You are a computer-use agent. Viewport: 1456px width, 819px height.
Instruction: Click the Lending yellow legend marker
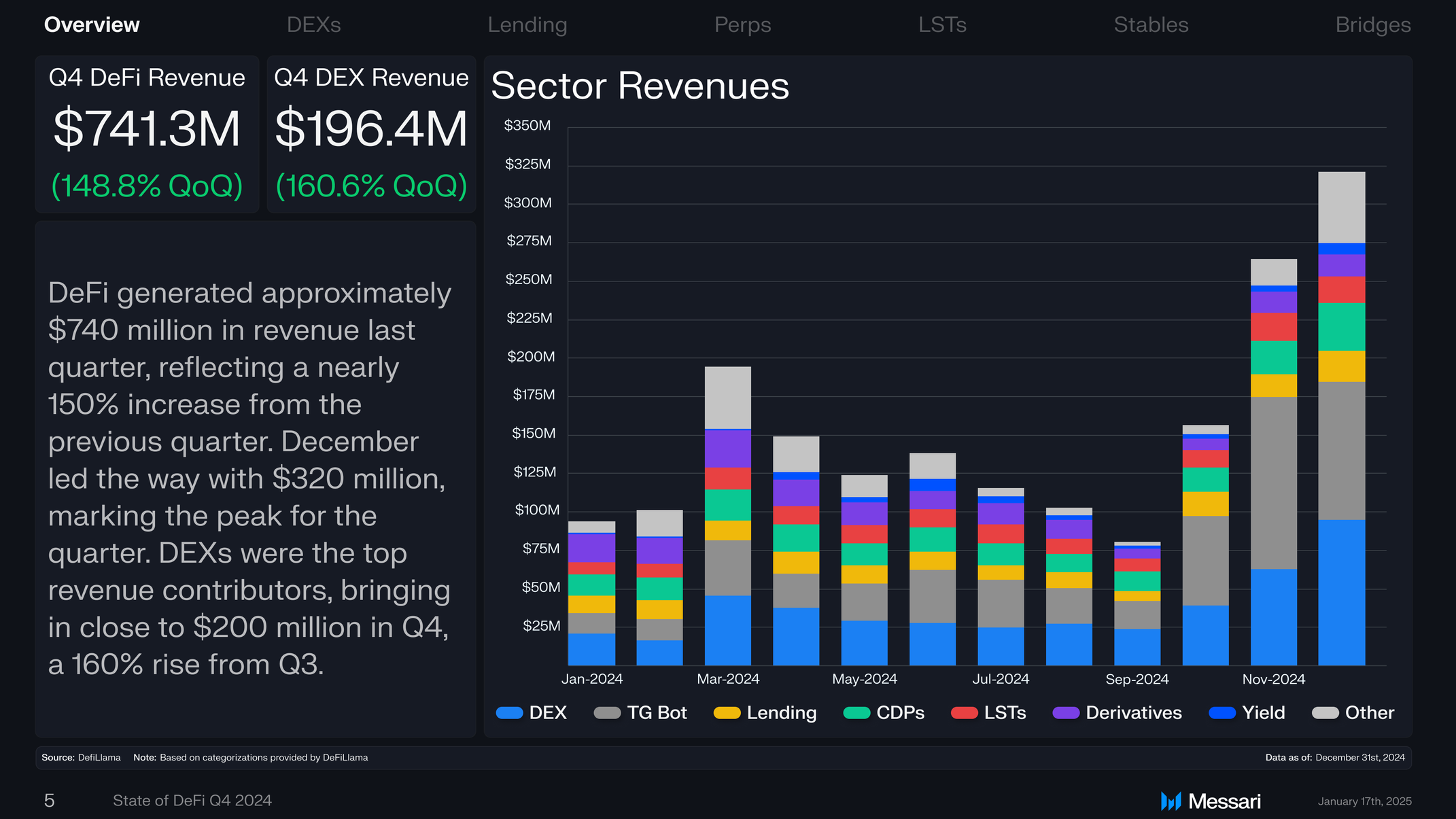click(x=727, y=712)
